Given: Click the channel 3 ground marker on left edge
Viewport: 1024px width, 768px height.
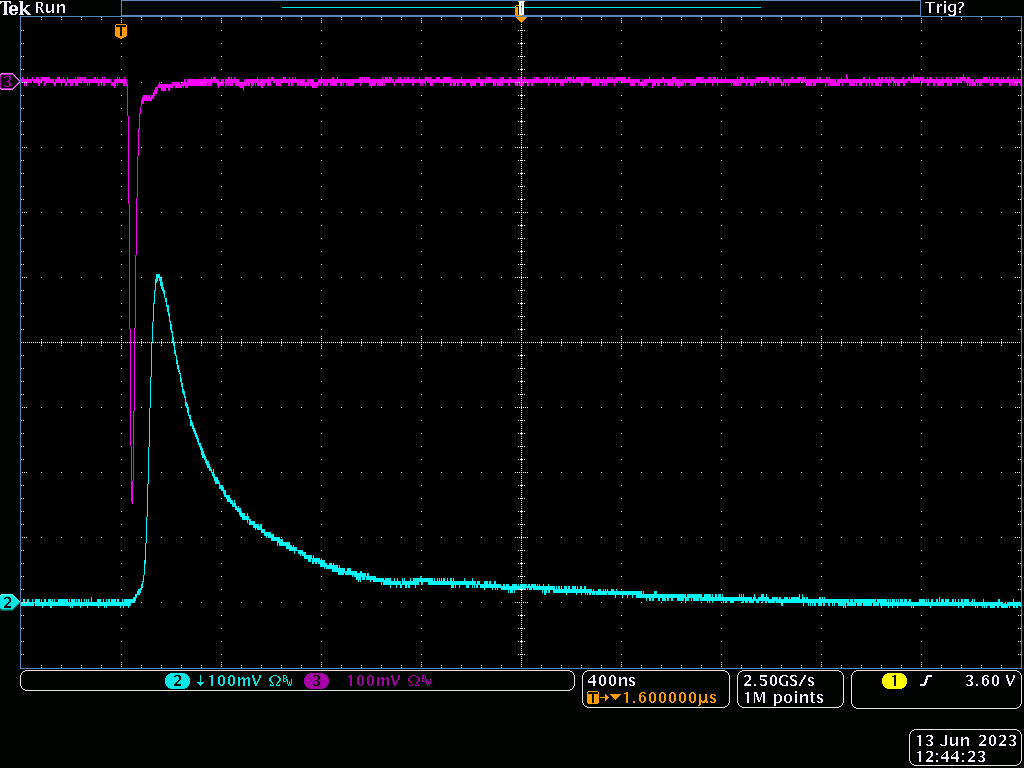Looking at the screenshot, I should click(9, 81).
